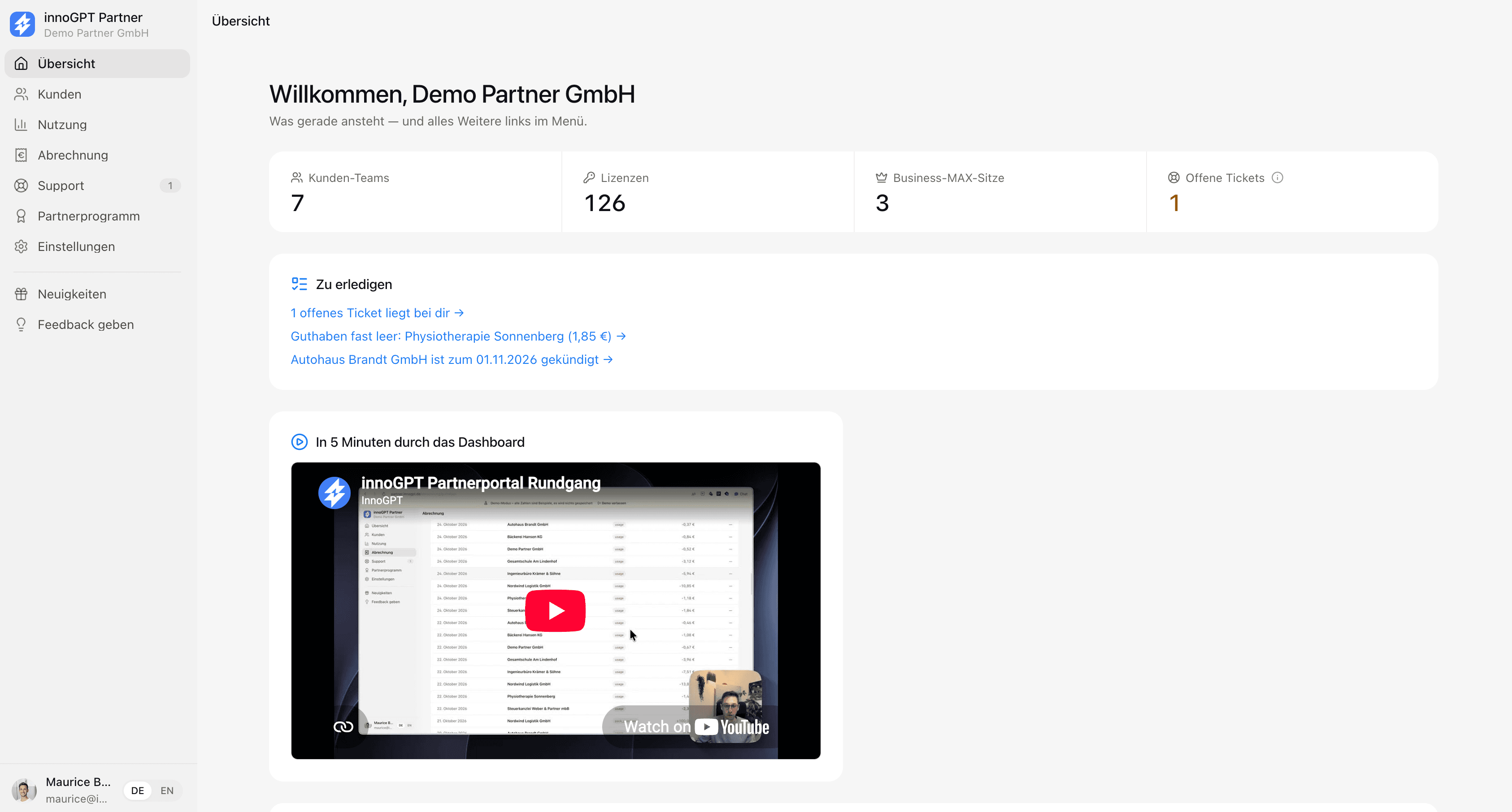Click the Lizenzen key icon
This screenshot has width=1512, height=812.
589,178
